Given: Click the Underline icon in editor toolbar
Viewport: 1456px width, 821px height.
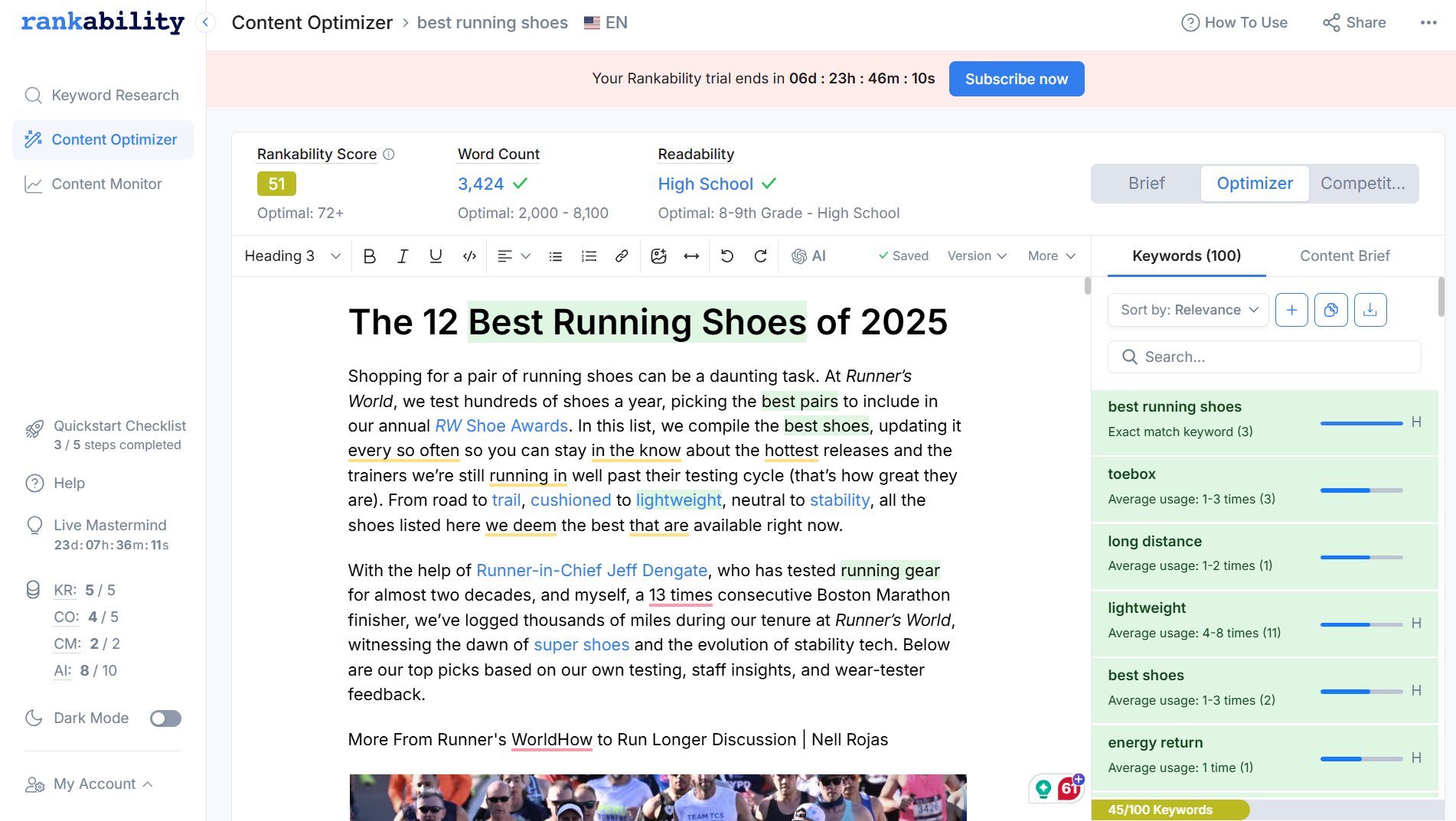Looking at the screenshot, I should pos(436,256).
